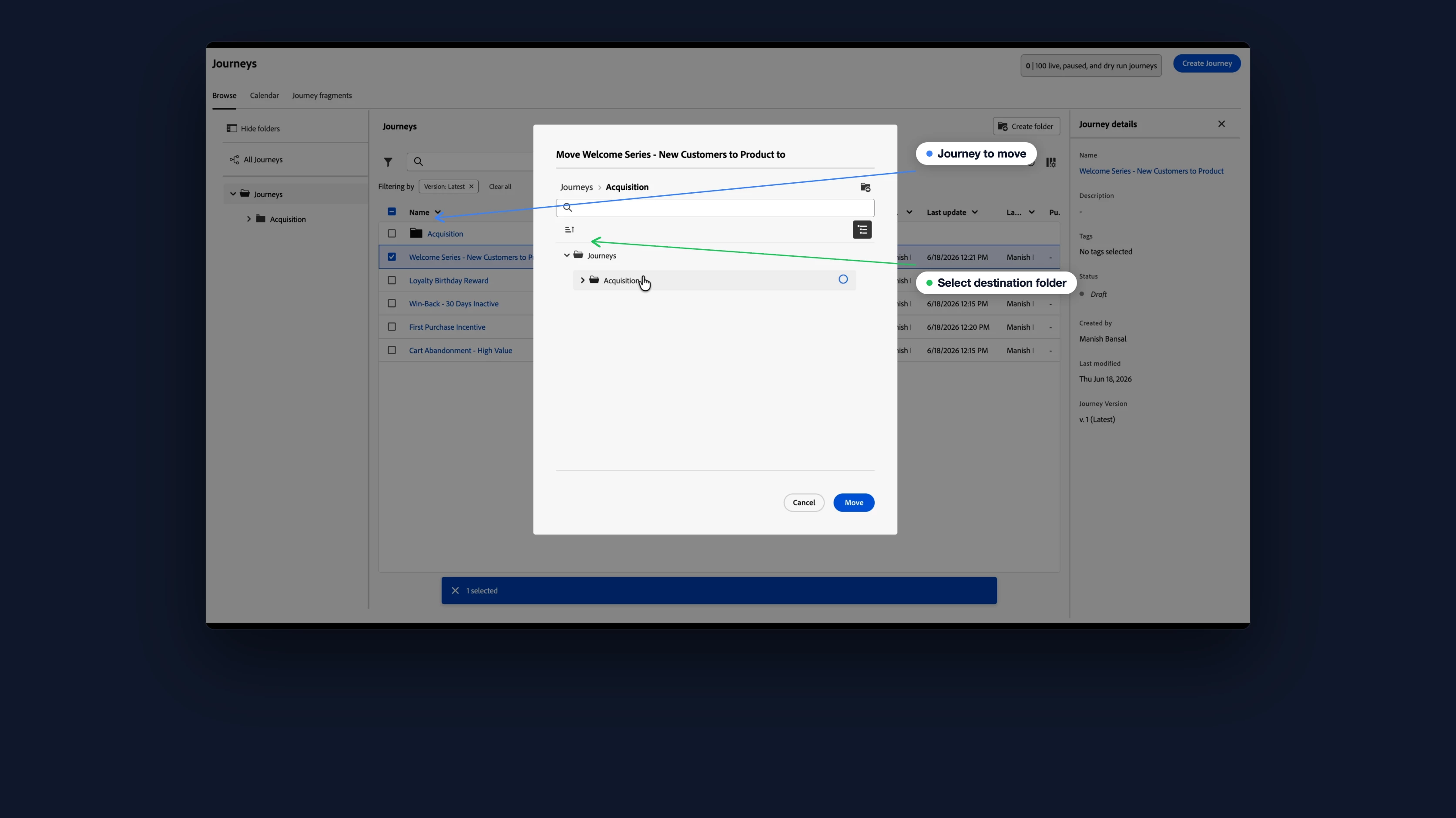Click Acquisition breadcrumb in move dialog
Screen dimensions: 1456x818
tap(627, 187)
